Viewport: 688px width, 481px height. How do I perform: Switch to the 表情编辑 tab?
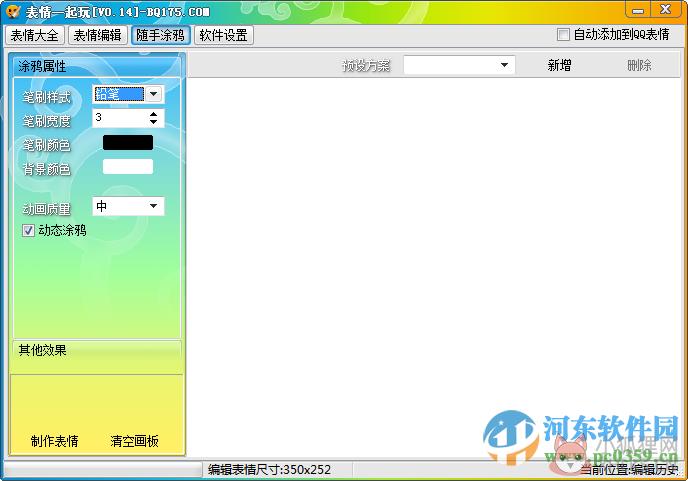pos(97,35)
